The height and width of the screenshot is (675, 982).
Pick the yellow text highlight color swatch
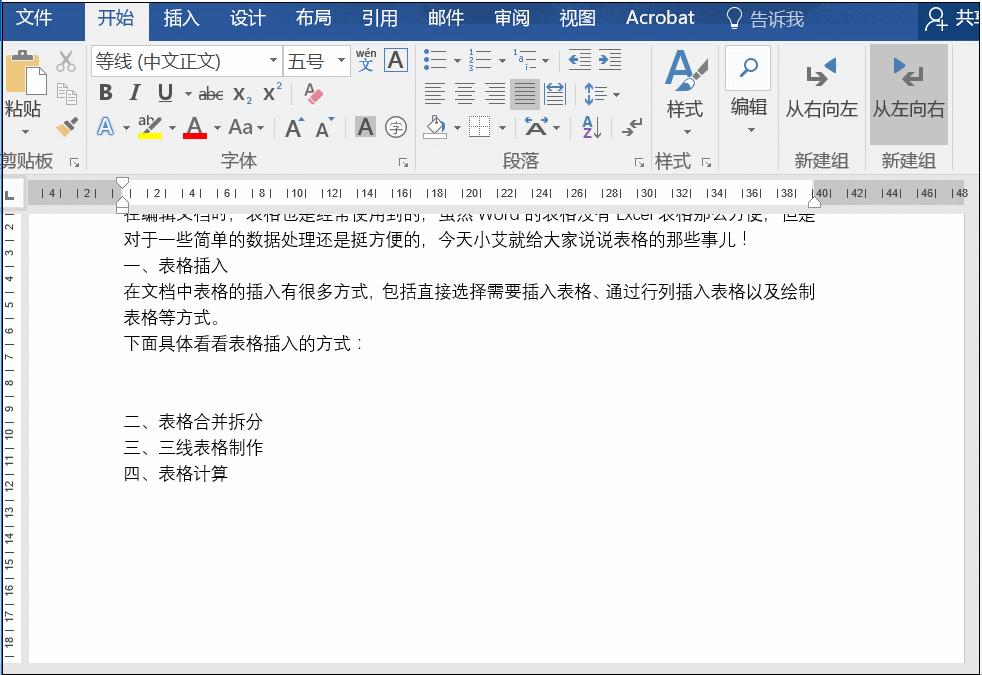150,135
